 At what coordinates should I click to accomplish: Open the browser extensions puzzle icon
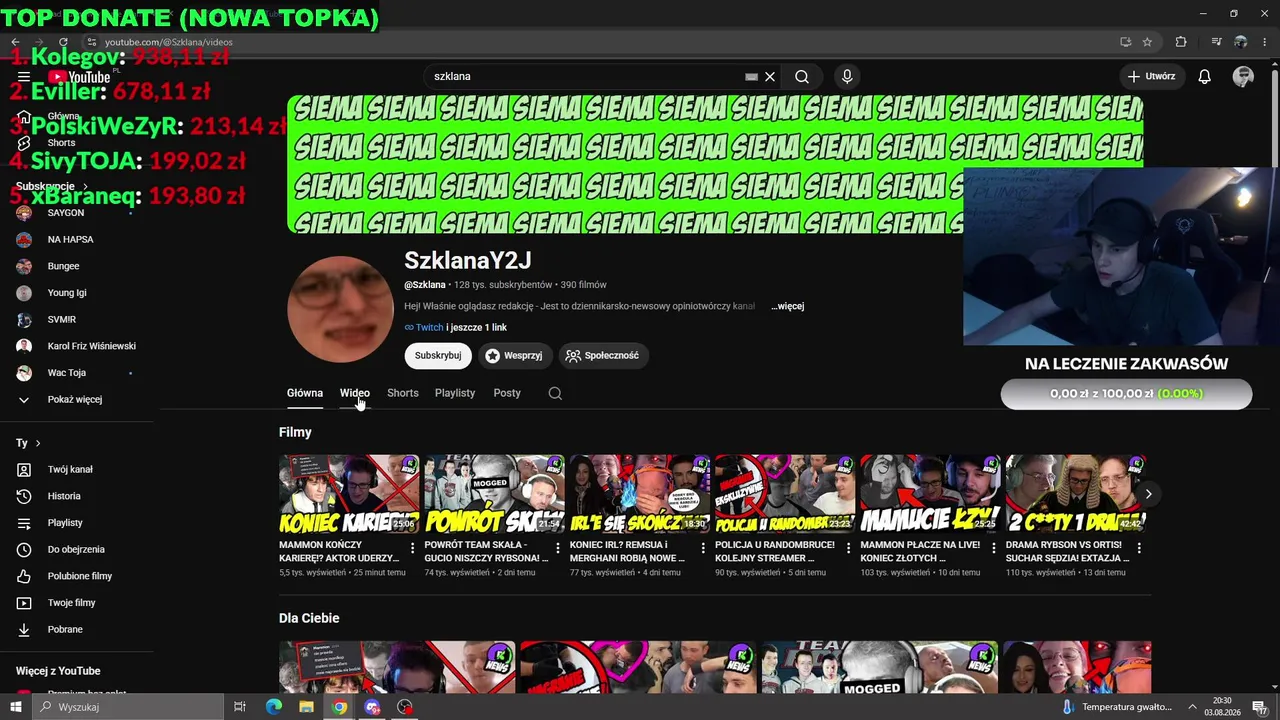tap(1181, 42)
